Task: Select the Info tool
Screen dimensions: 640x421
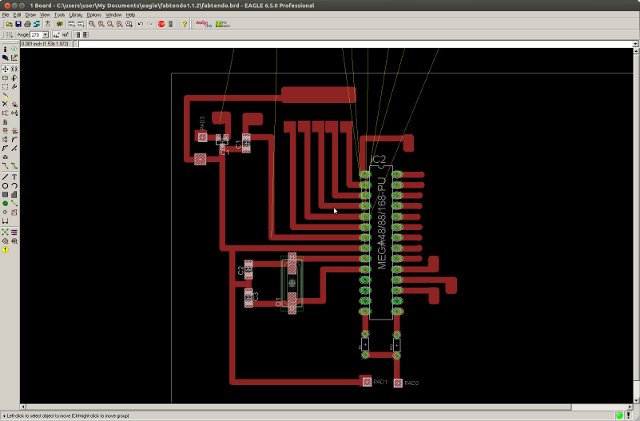Action: point(5,49)
